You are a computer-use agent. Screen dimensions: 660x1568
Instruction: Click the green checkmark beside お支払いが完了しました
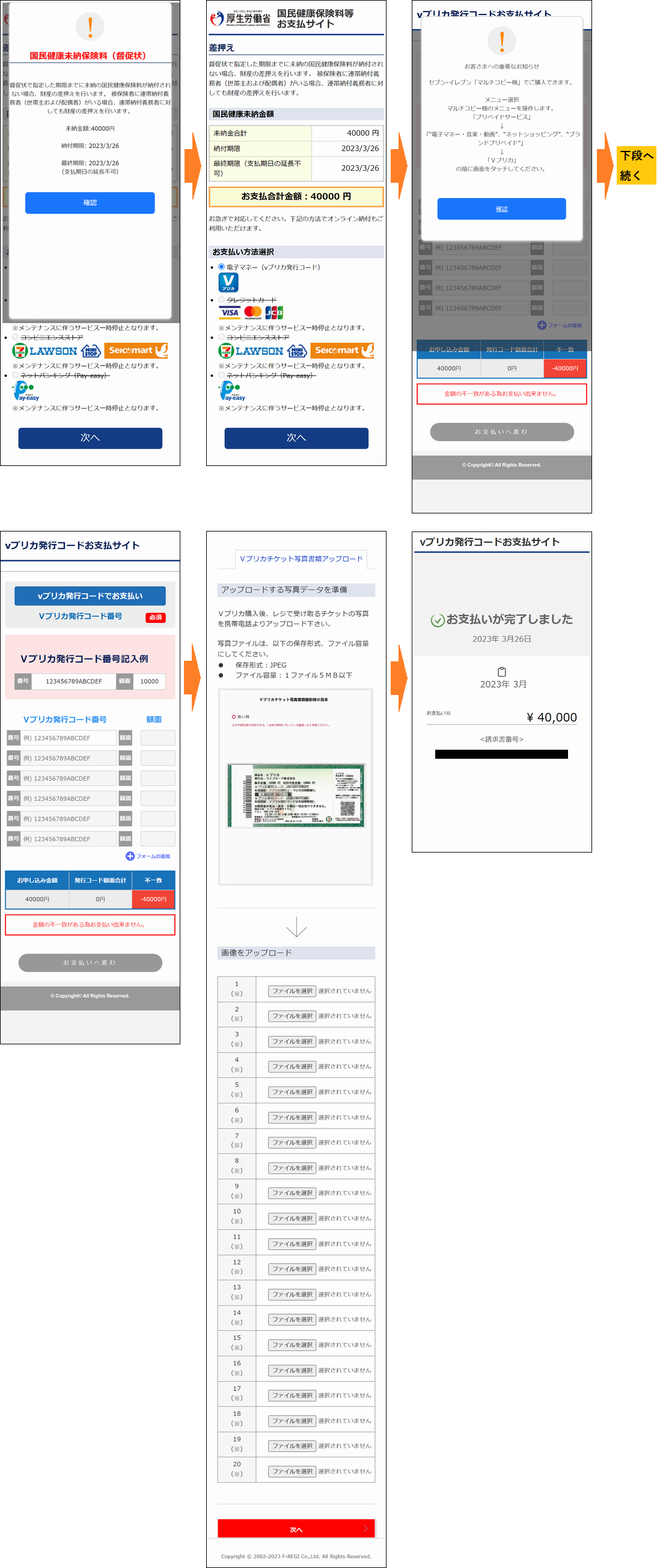pos(437,620)
